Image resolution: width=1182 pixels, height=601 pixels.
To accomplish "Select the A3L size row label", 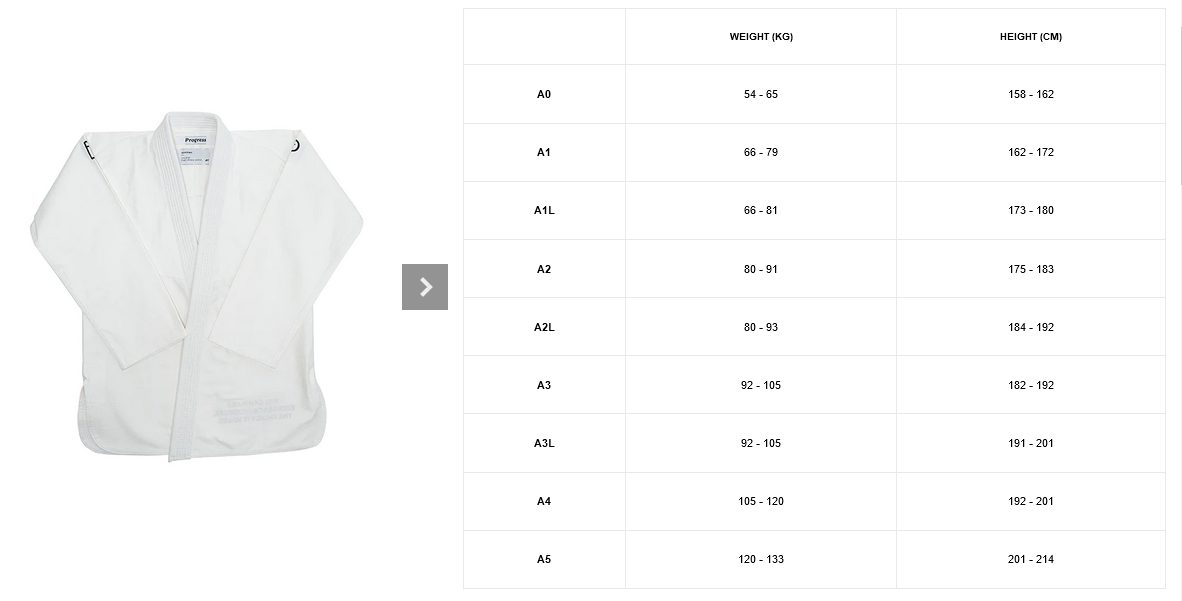I will click(x=544, y=443).
